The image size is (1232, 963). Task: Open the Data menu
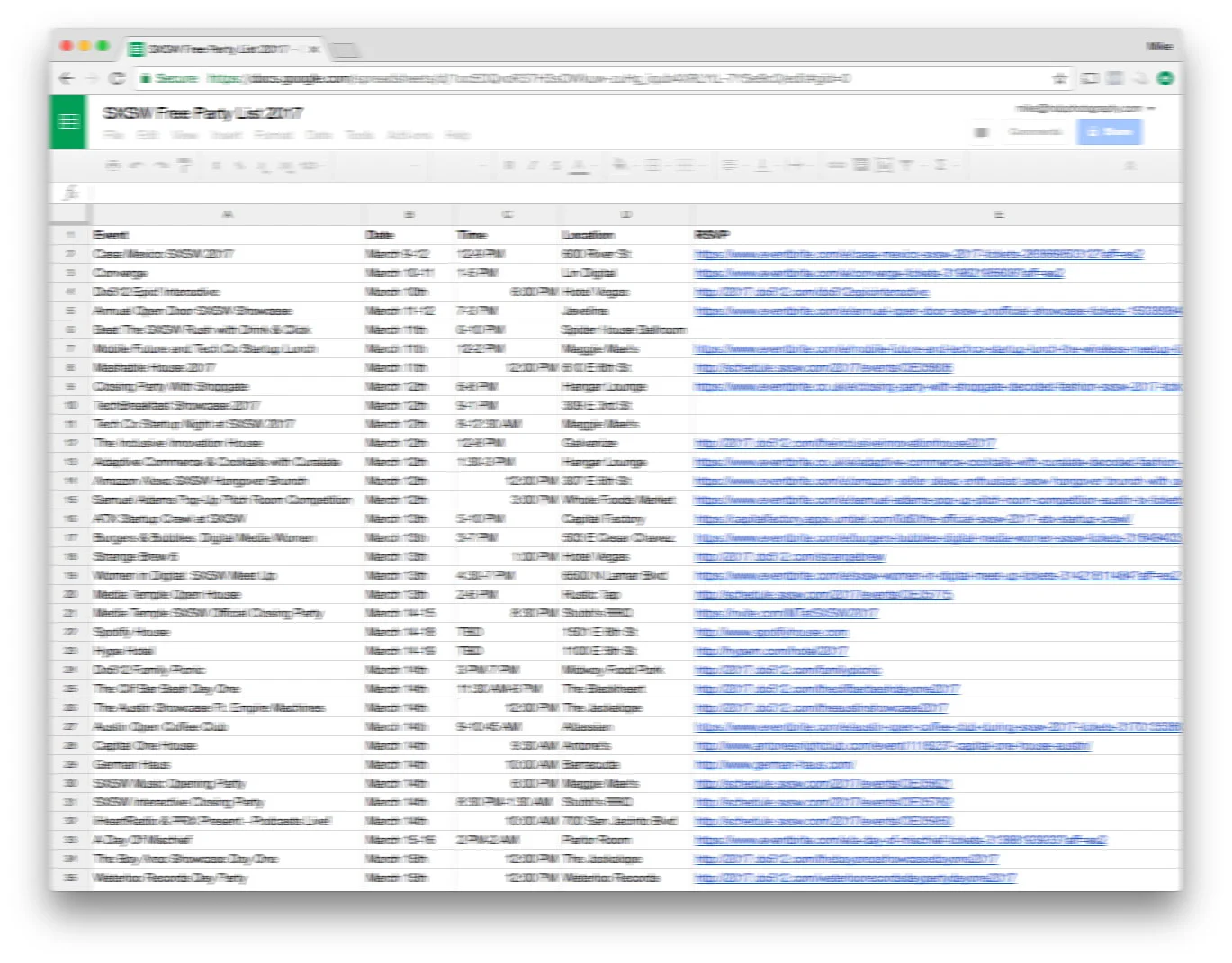point(319,135)
